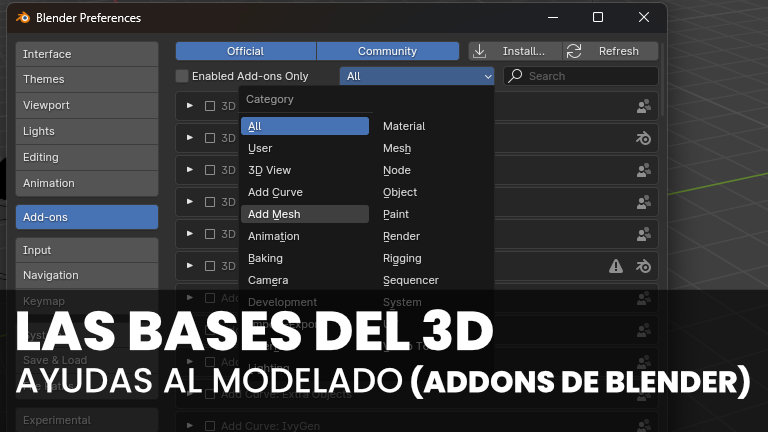This screenshot has width=768, height=432.
Task: Click the warning triangle icon on sixth row
Action: (616, 266)
